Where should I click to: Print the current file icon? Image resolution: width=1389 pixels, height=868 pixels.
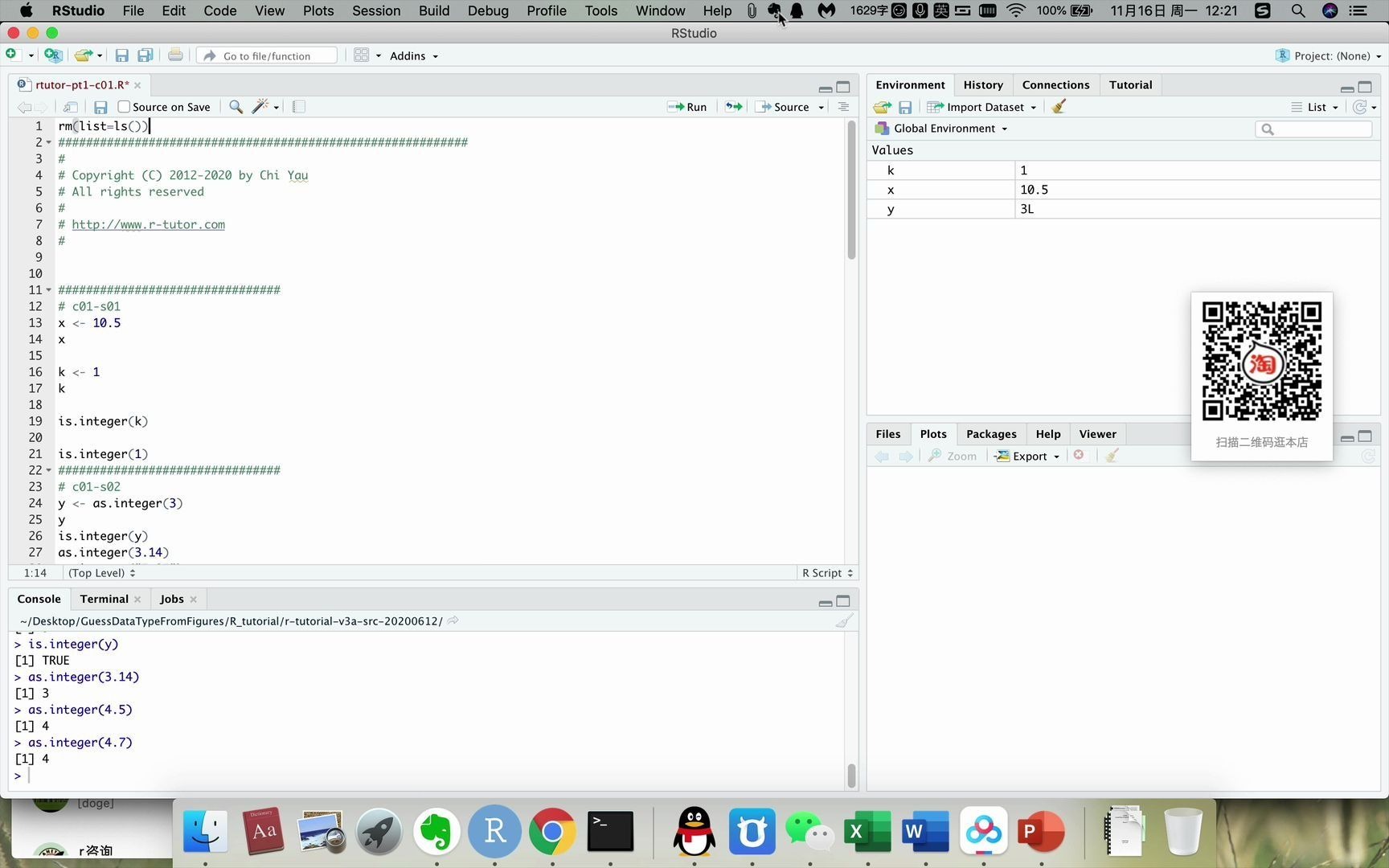point(175,55)
